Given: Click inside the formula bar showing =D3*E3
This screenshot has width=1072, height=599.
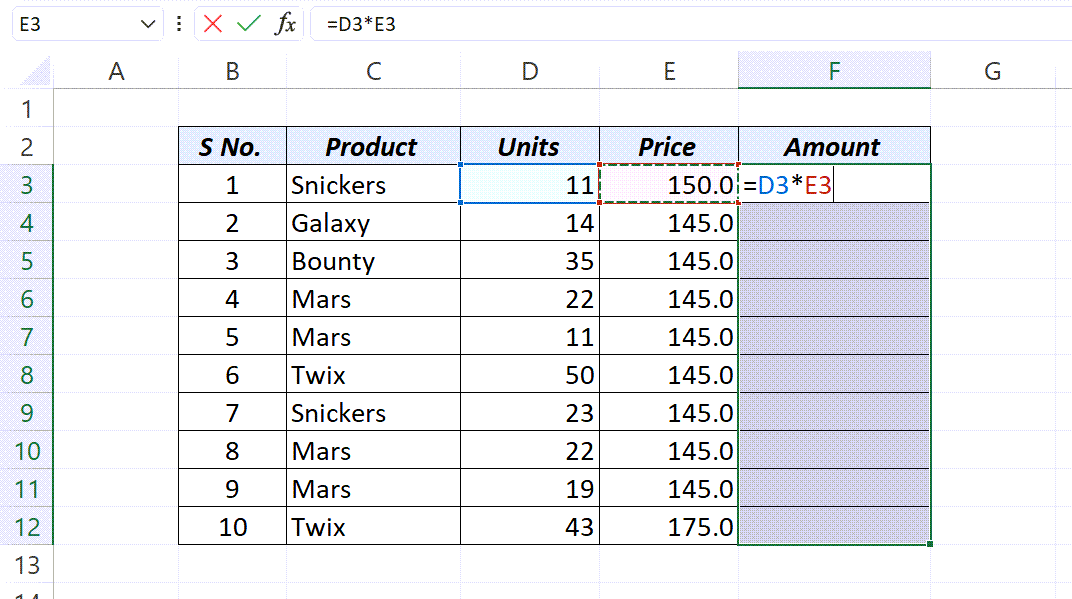Looking at the screenshot, I should click(400, 23).
